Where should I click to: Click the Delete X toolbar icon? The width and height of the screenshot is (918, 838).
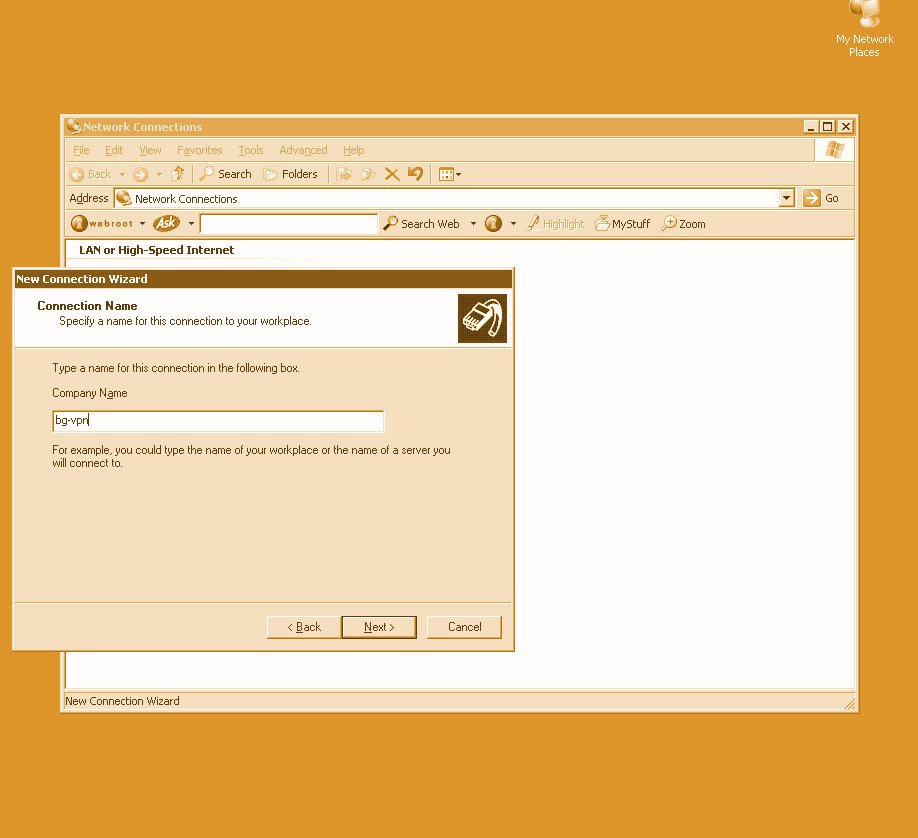click(x=392, y=174)
